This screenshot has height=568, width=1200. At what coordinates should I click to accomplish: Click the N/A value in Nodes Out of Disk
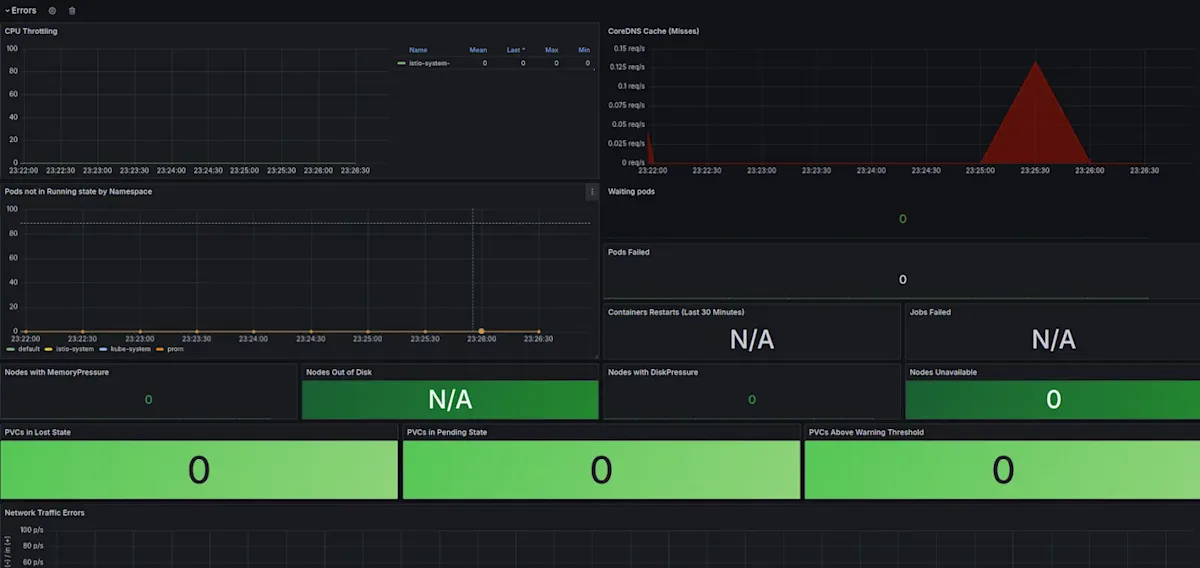450,400
